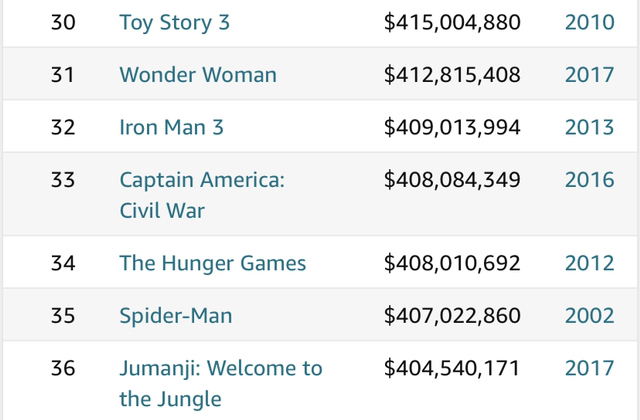
Task: Open the Spider-Man movie link
Action: coord(176,316)
